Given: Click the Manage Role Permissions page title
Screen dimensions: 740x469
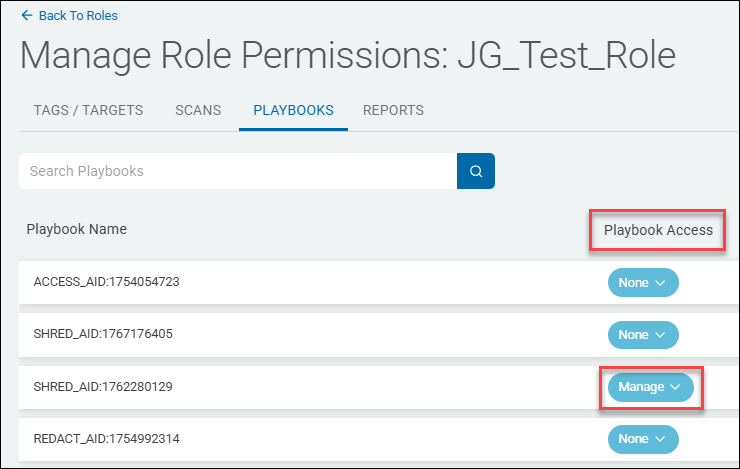Looking at the screenshot, I should coord(347,55).
